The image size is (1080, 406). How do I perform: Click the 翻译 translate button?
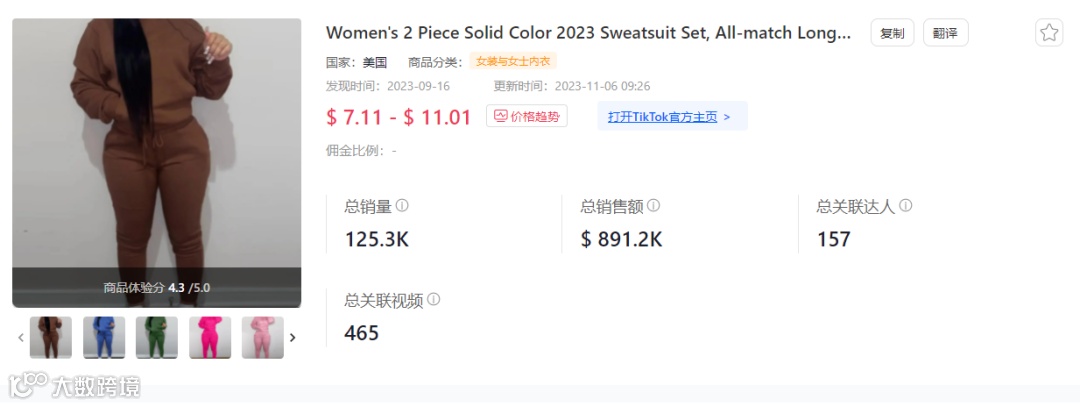pyautogui.click(x=946, y=33)
